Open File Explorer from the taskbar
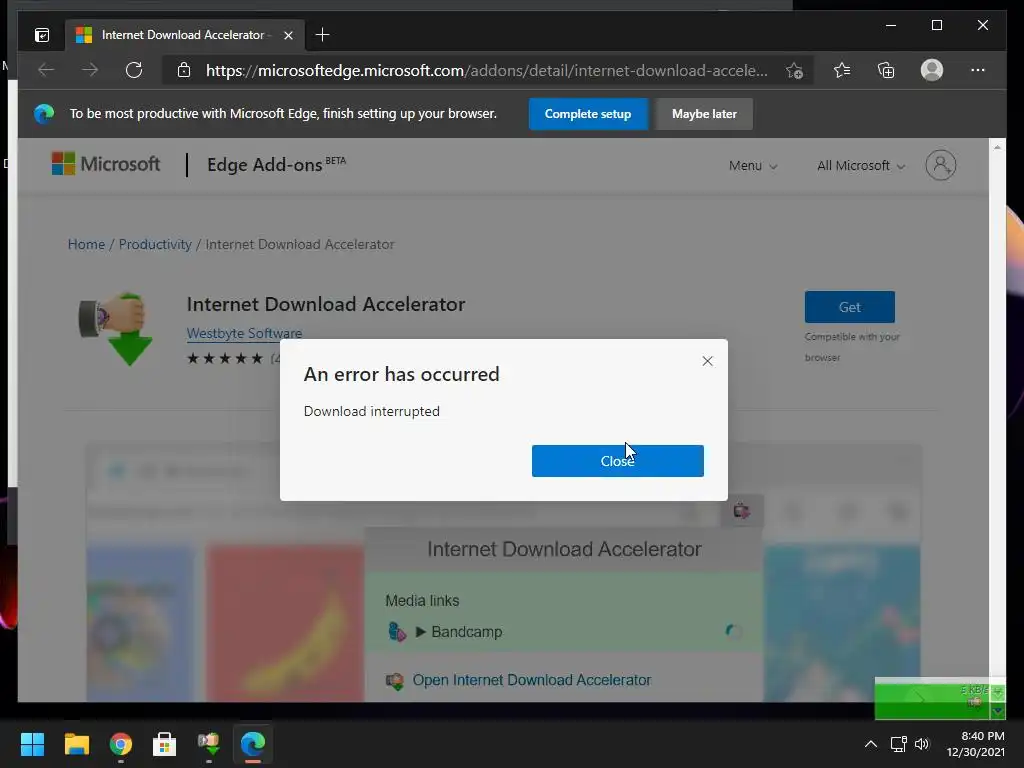1024x768 pixels. (x=76, y=744)
